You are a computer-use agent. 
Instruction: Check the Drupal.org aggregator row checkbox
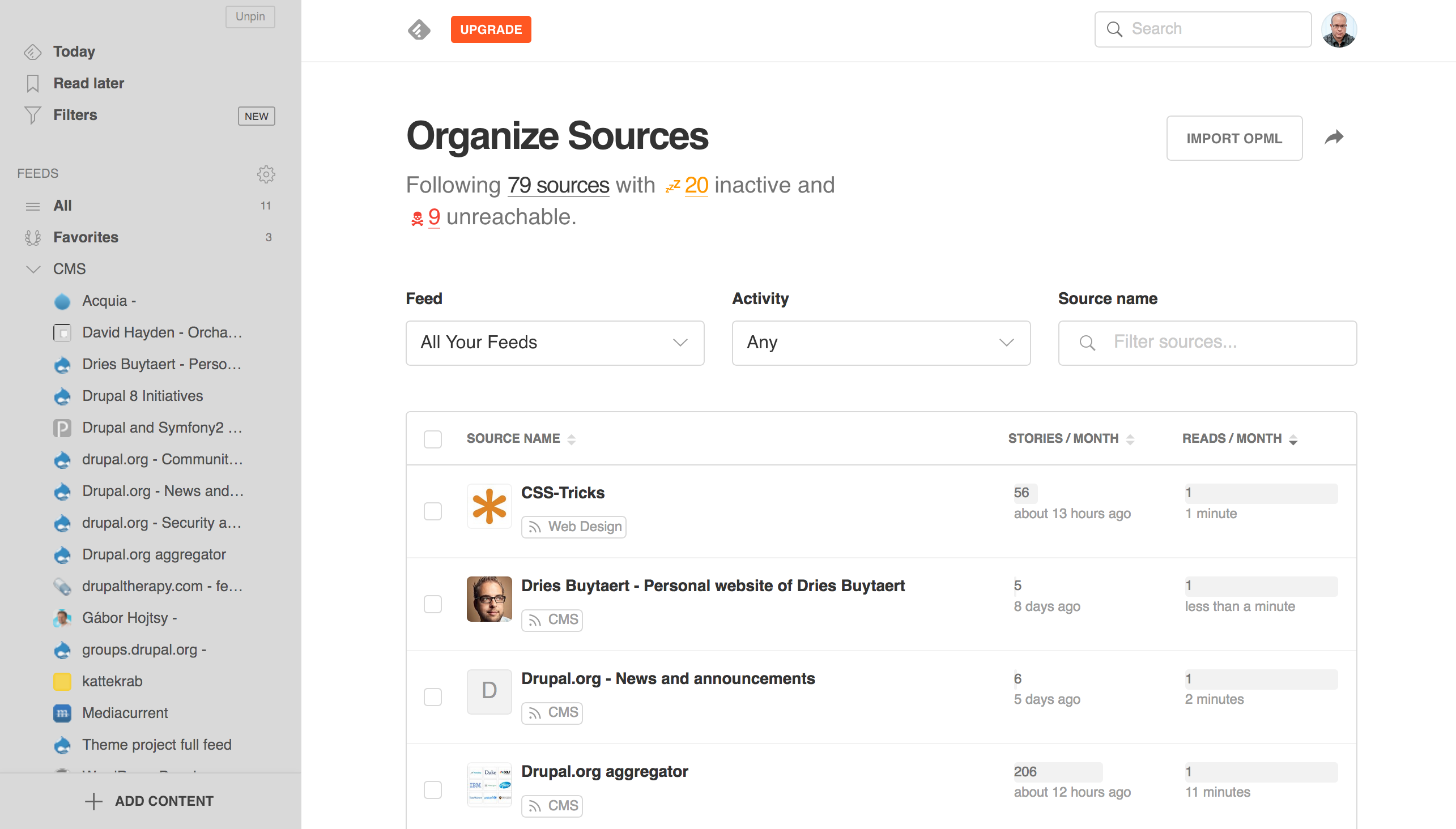433,790
